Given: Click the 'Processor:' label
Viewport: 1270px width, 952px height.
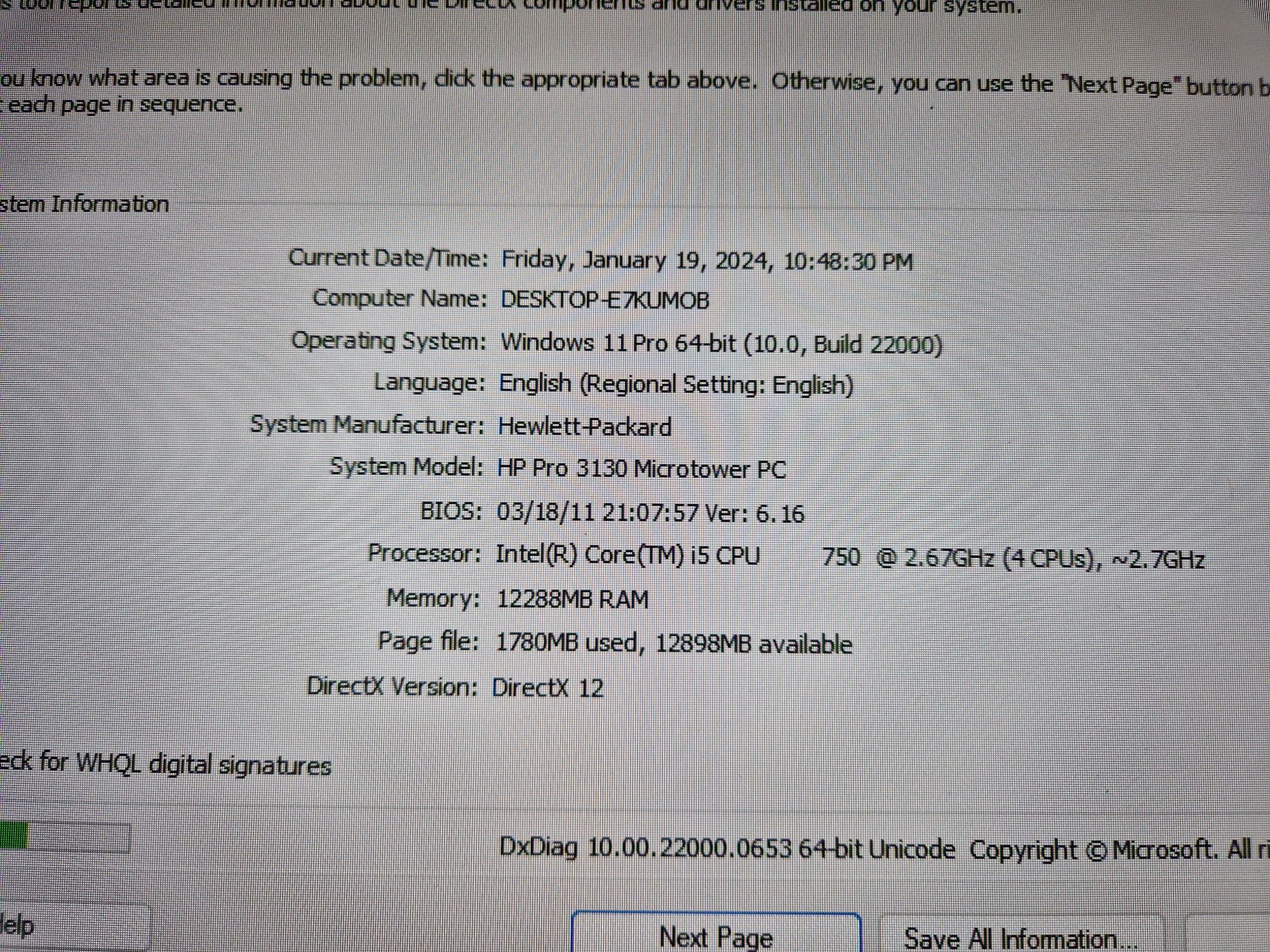Looking at the screenshot, I should pos(424,553).
